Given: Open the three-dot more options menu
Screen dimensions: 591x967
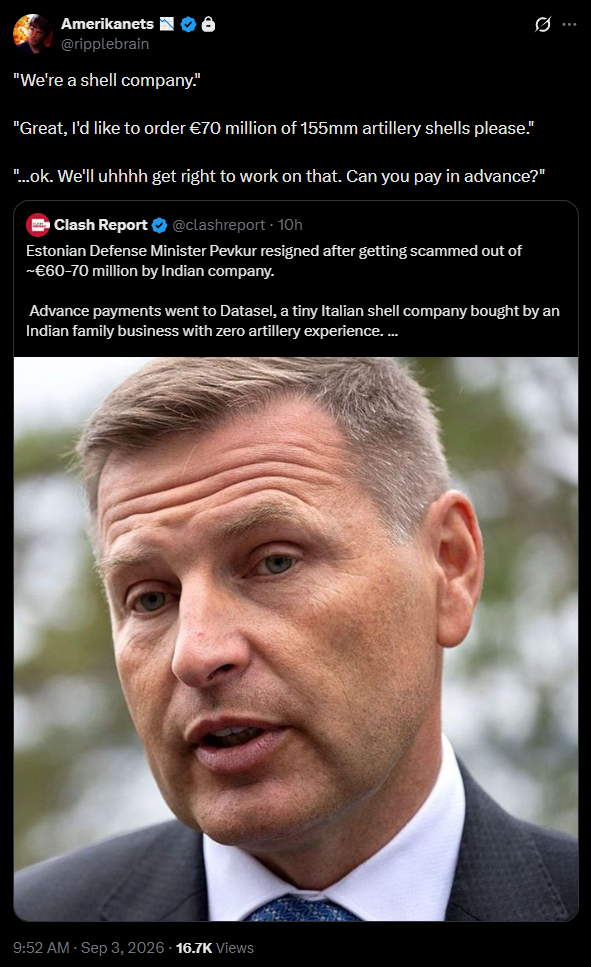Looking at the screenshot, I should pos(569,25).
